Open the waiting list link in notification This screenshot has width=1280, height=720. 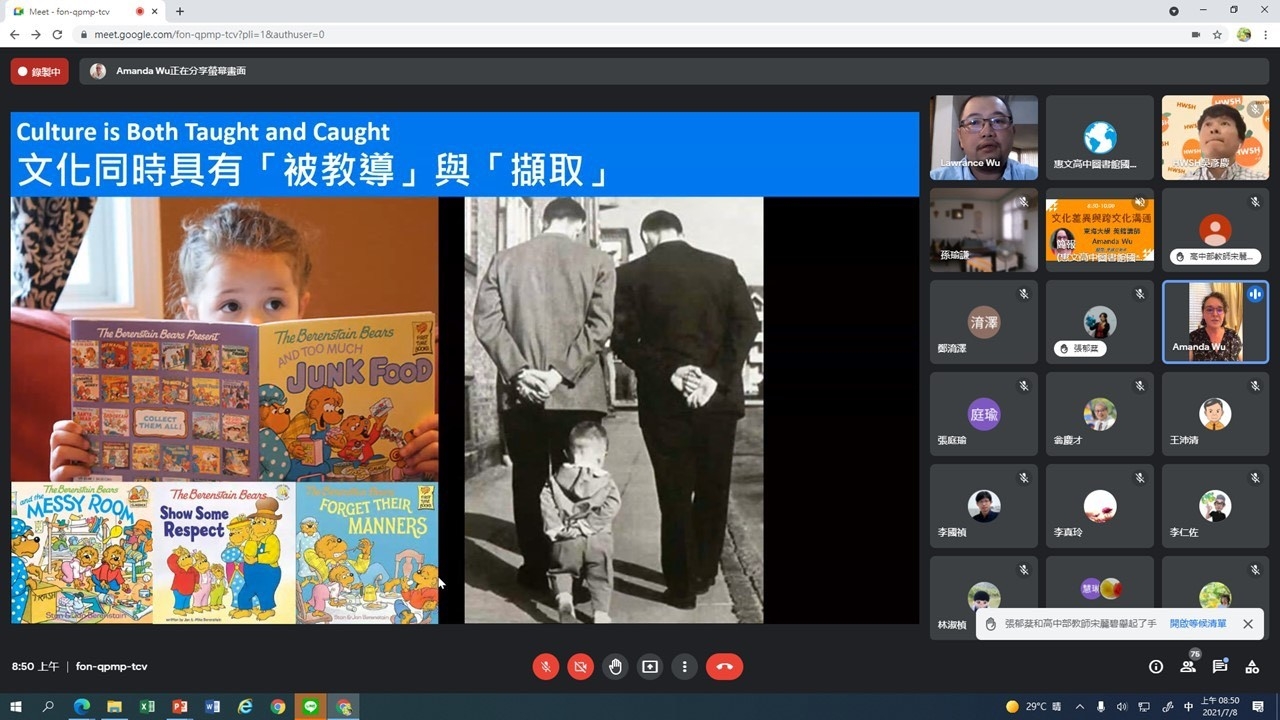tap(1198, 624)
